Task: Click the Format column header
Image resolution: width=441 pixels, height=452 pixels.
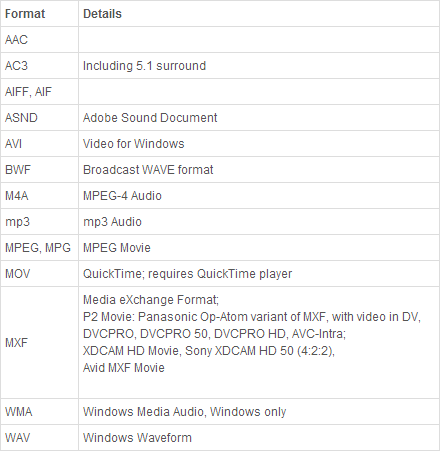Action: (x=39, y=14)
